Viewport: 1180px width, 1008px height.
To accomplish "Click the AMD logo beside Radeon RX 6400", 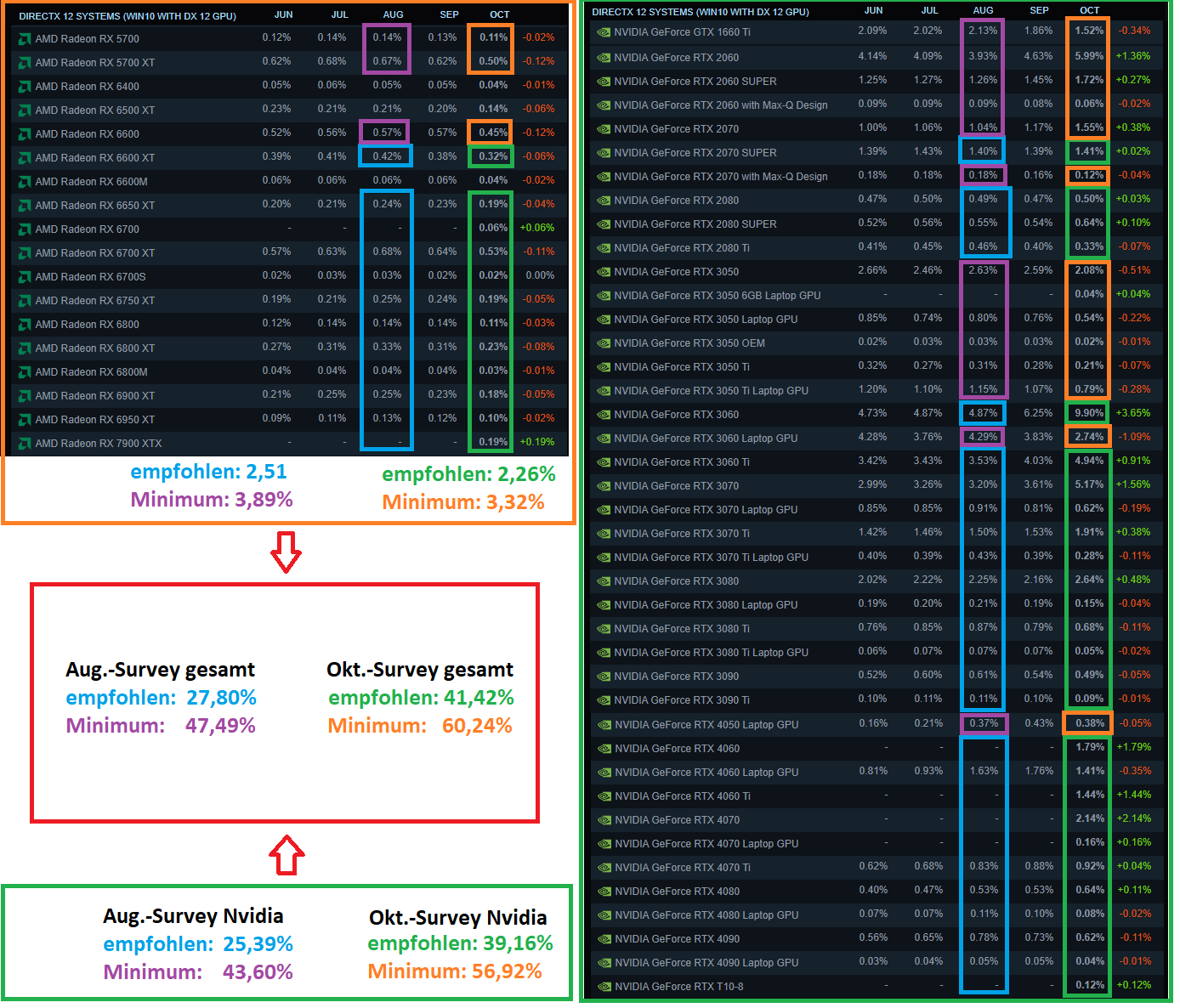I will tap(26, 87).
